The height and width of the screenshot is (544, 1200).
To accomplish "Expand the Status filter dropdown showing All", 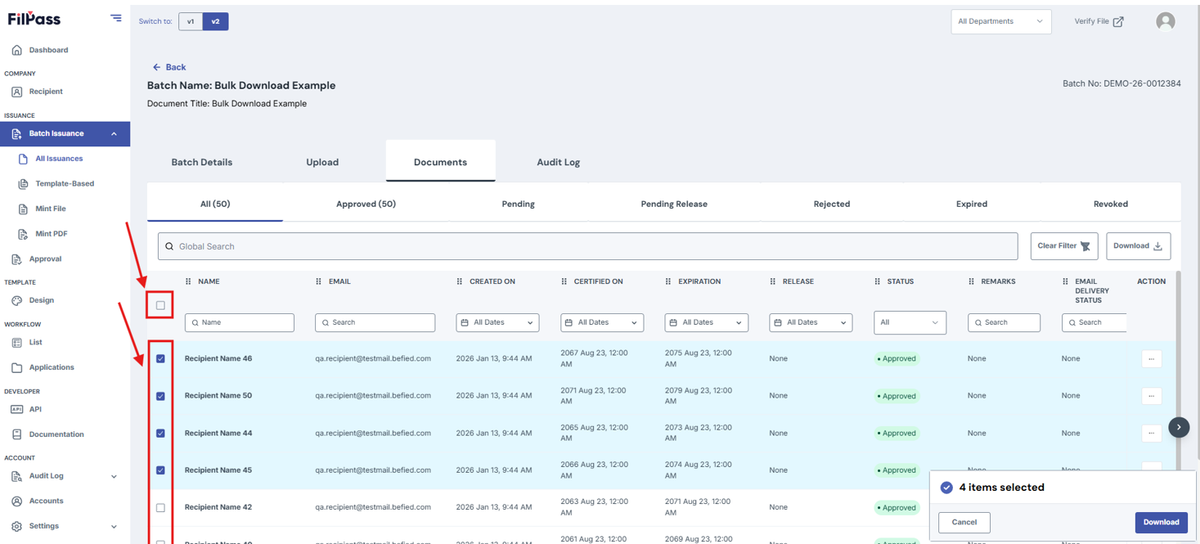I will point(910,322).
